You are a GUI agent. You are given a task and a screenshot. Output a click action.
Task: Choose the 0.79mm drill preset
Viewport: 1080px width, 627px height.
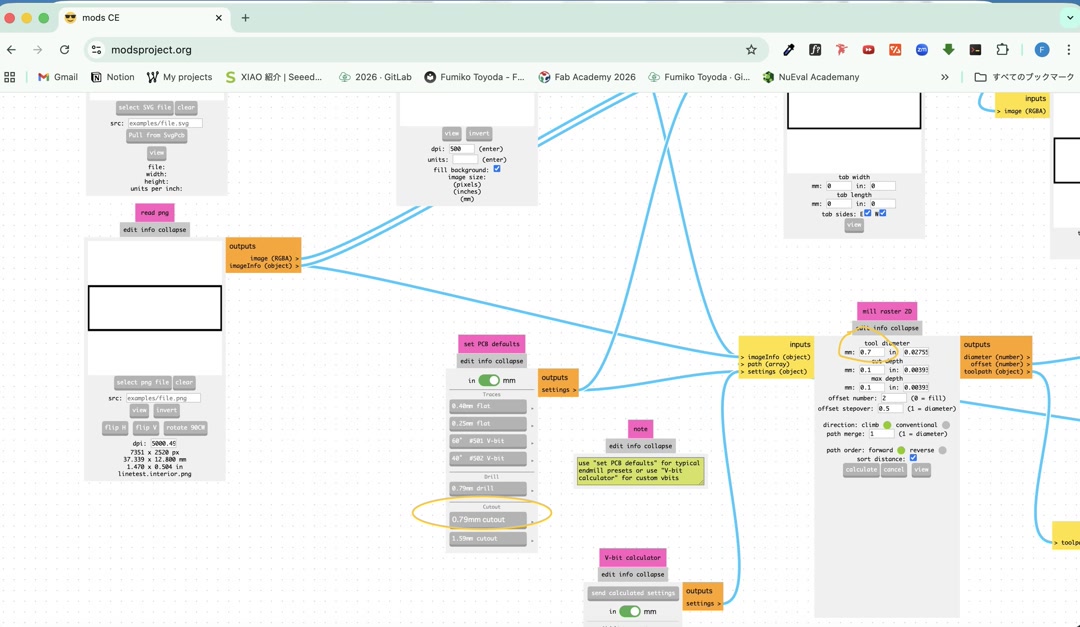point(488,489)
